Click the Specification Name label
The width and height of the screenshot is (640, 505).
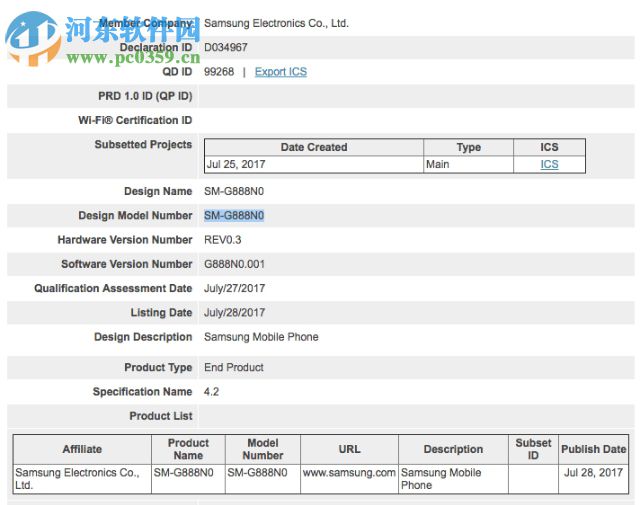click(142, 392)
